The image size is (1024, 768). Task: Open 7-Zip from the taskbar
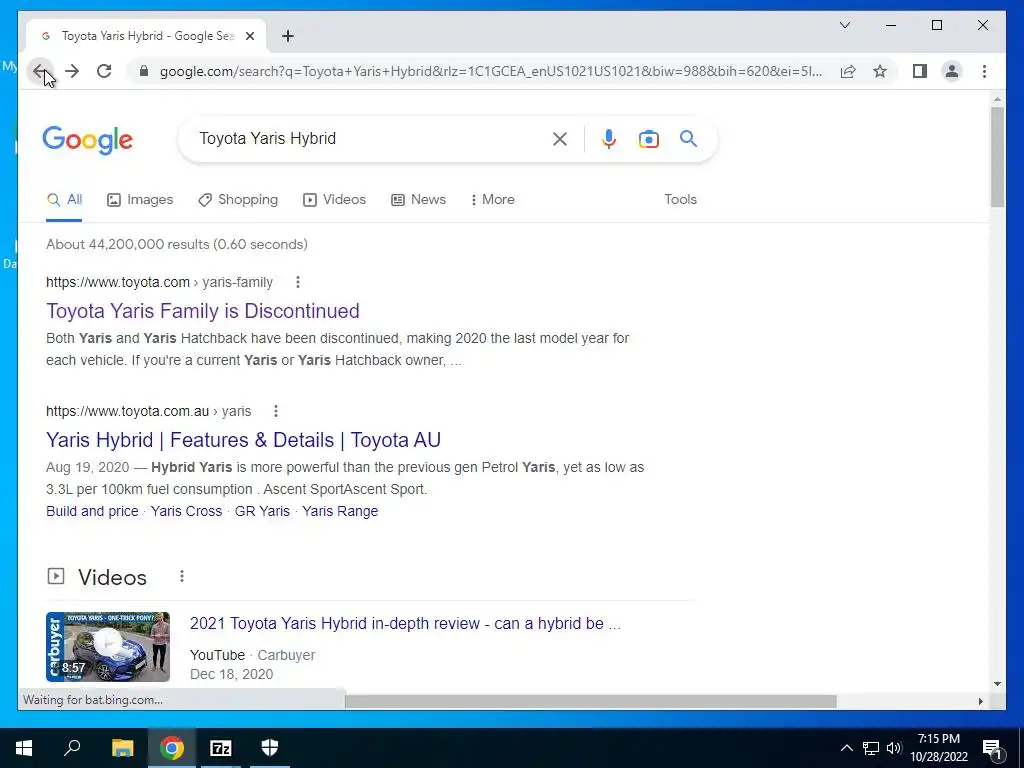pos(220,748)
